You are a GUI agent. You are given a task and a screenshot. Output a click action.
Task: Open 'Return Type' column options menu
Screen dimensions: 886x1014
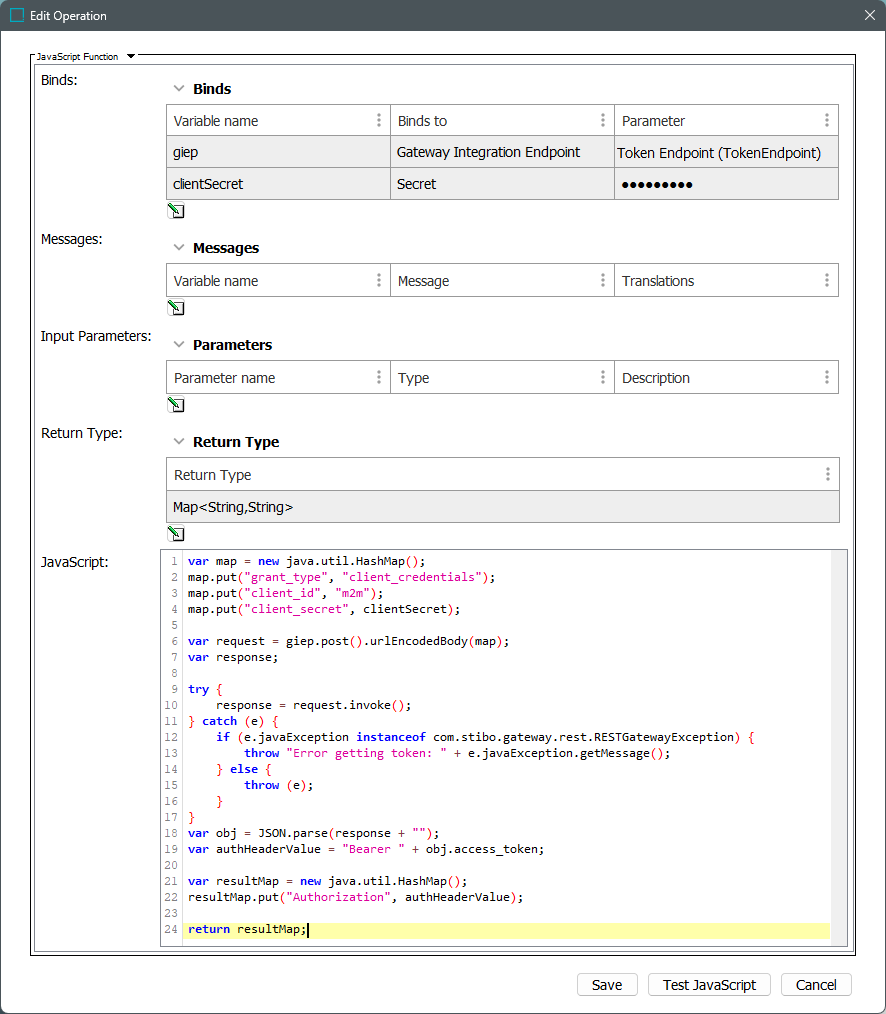pyautogui.click(x=827, y=475)
